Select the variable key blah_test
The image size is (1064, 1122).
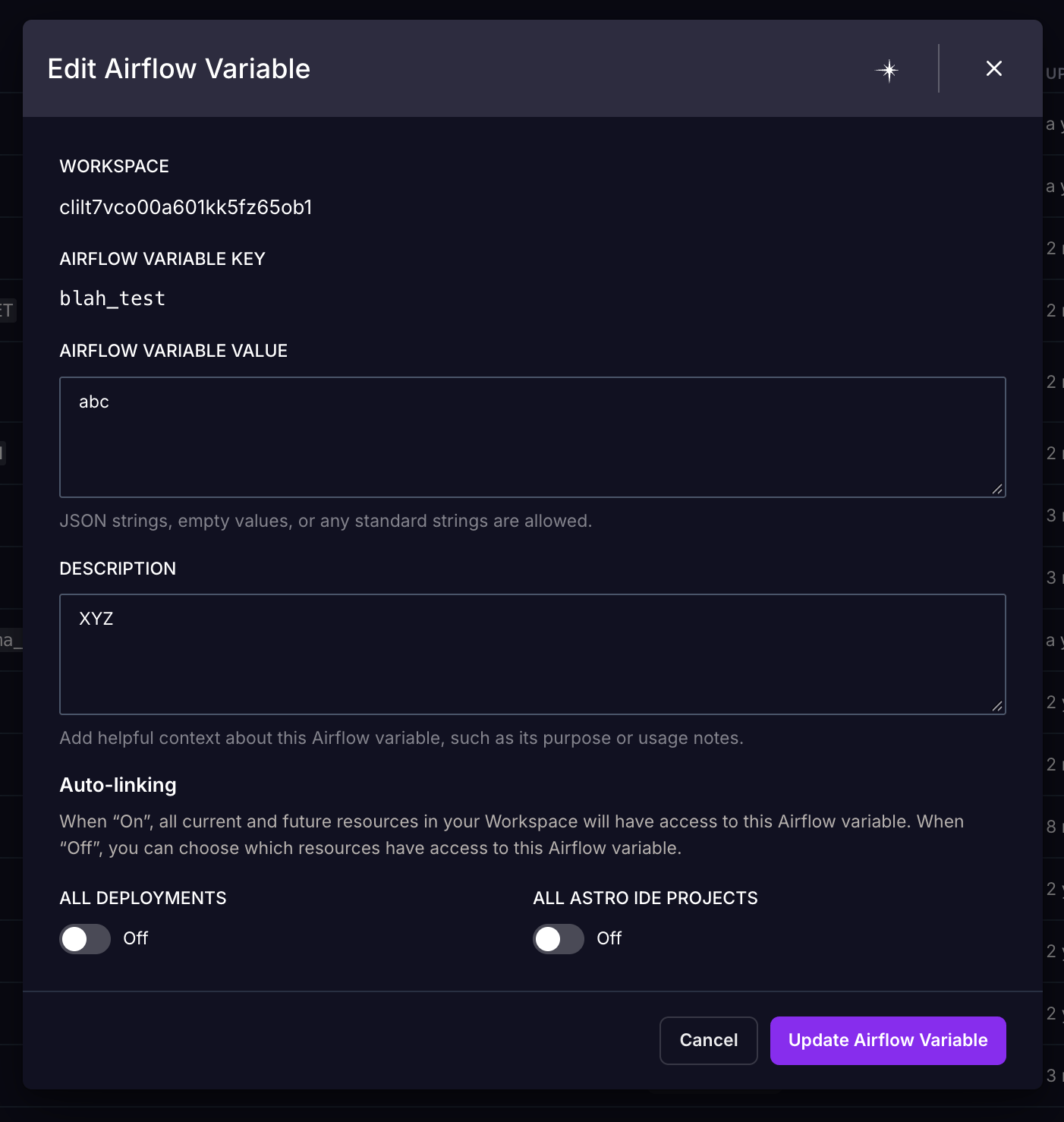[112, 298]
